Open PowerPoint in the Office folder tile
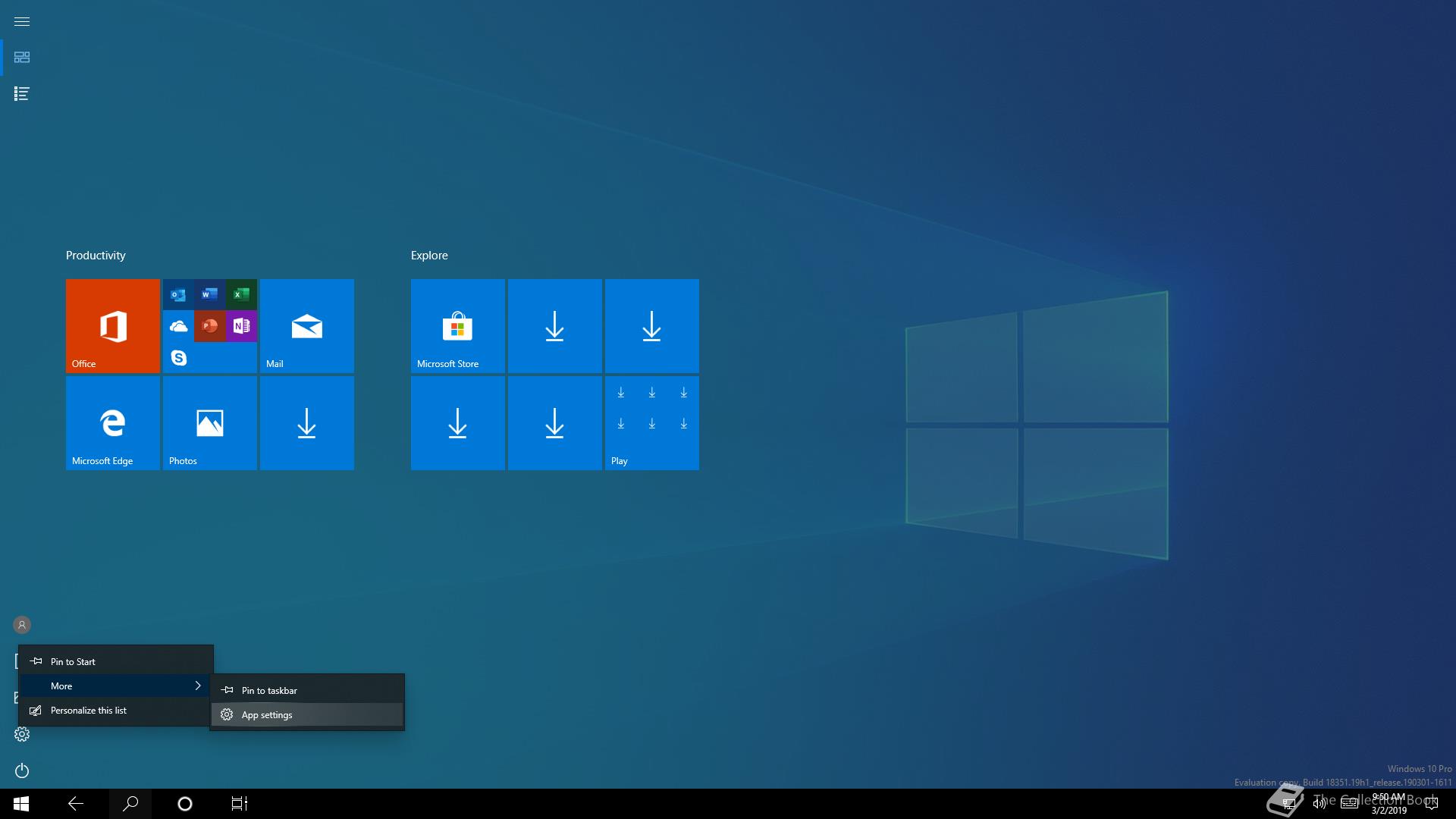The height and width of the screenshot is (819, 1456). [210, 326]
